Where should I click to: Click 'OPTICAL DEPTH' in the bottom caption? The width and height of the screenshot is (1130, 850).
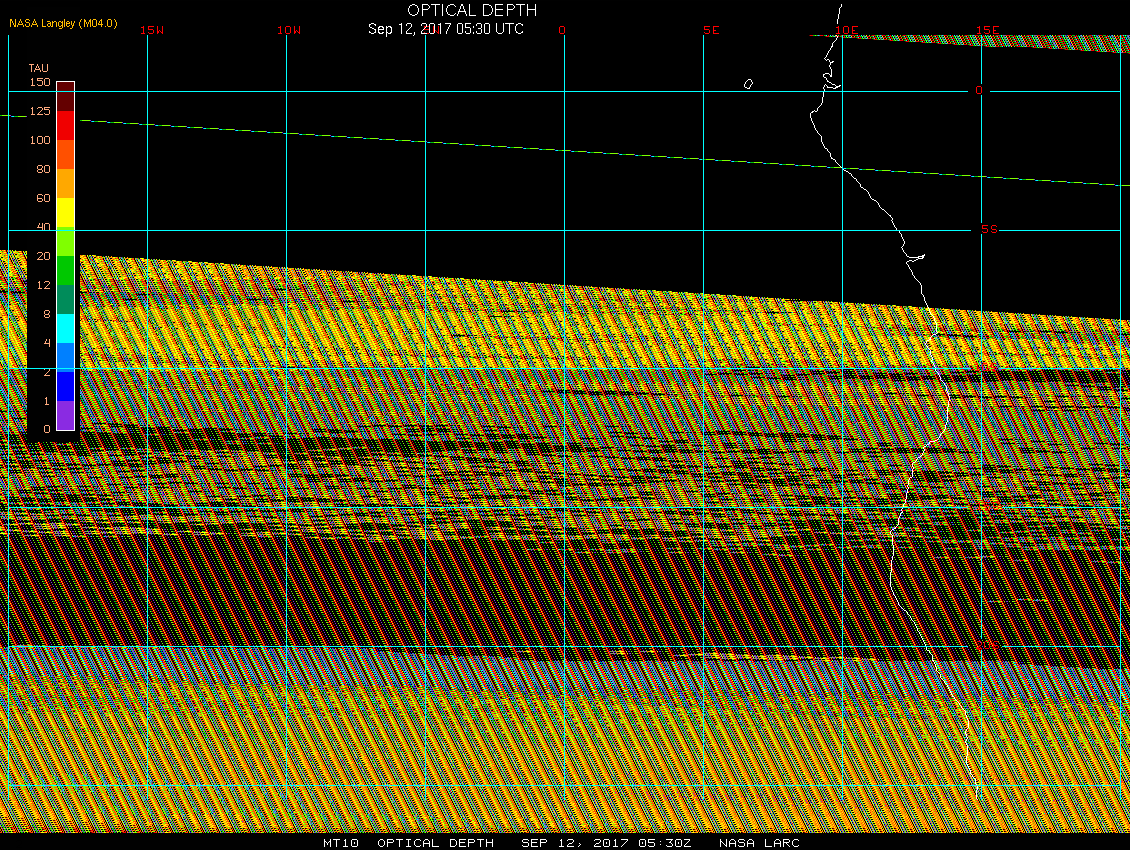435,843
